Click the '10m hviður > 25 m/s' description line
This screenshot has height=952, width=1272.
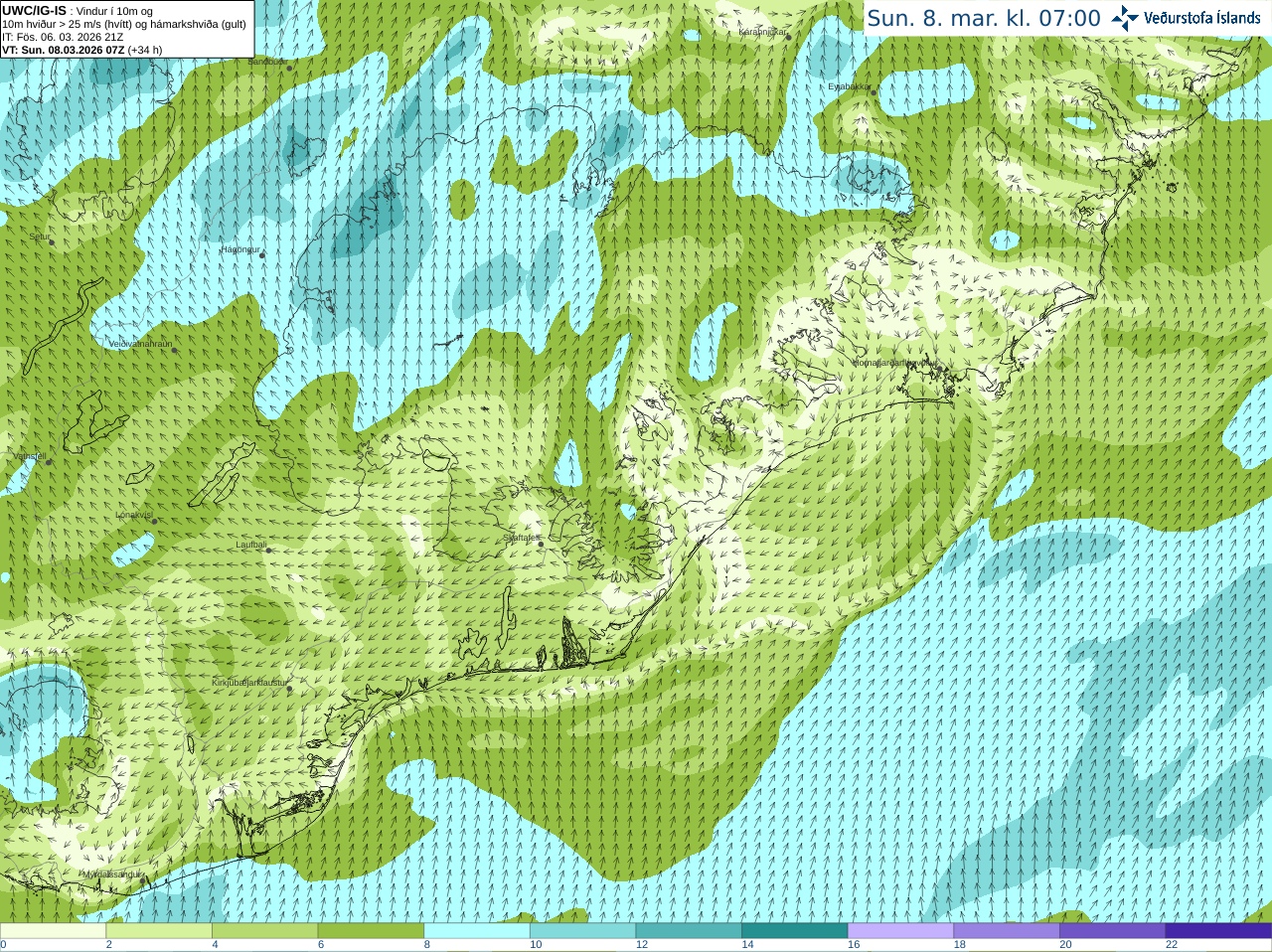124,24
